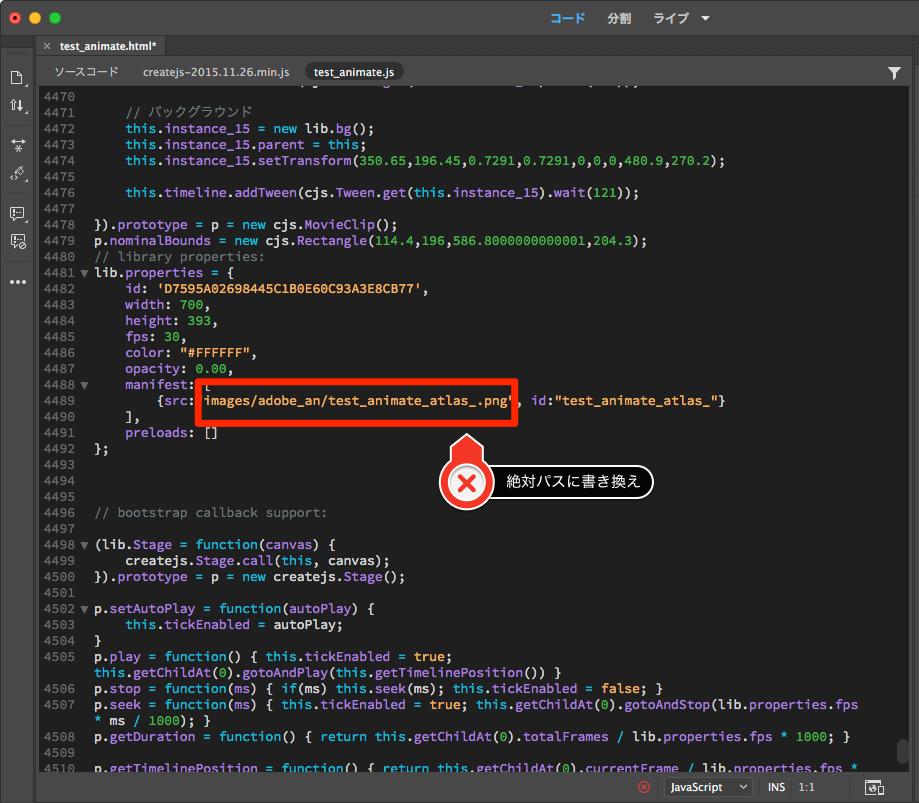This screenshot has width=919, height=803.
Task: Click the Apply Comment icon
Action: (17, 213)
